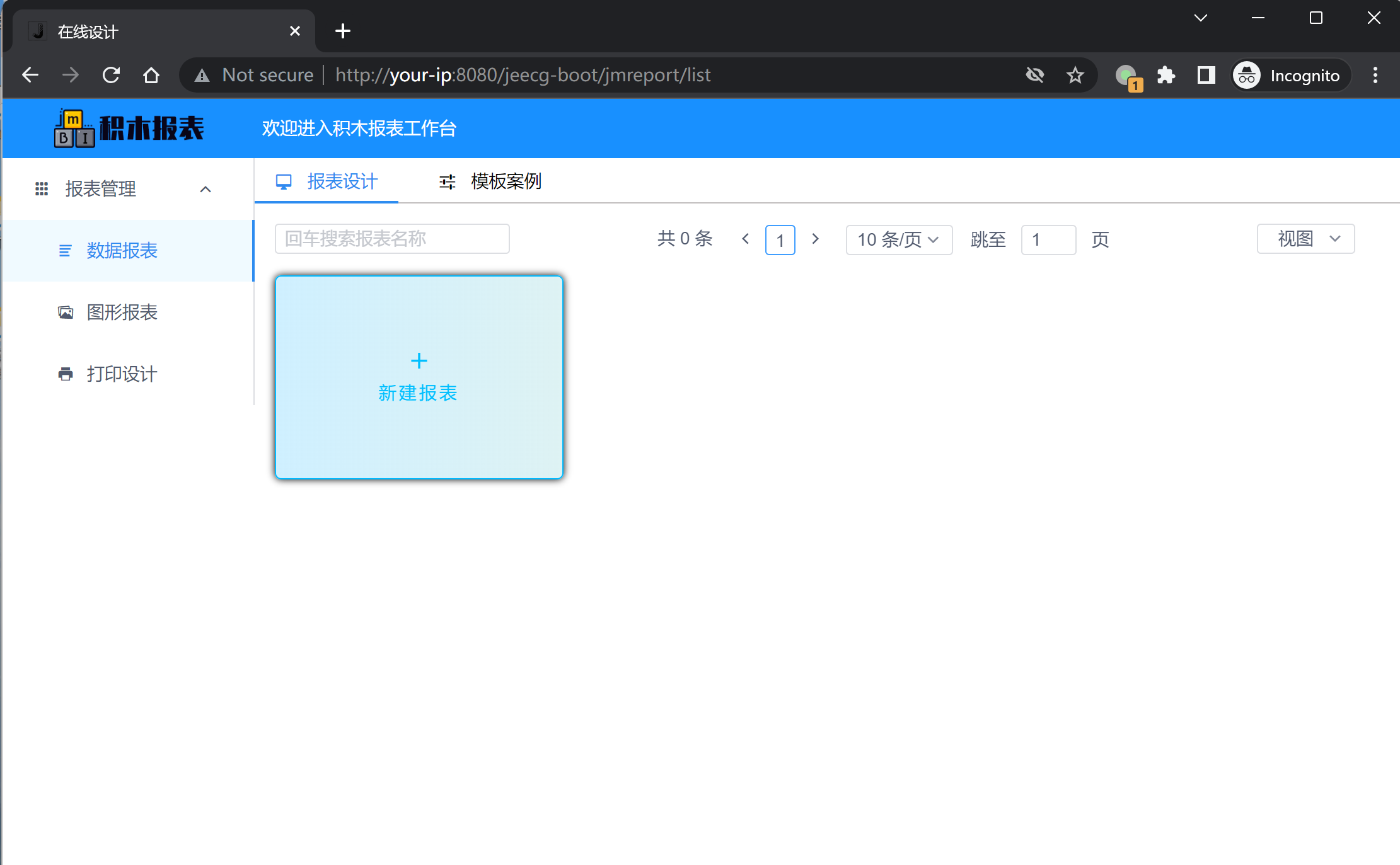Open 图形报表 via its image icon
The image size is (1400, 865).
pos(65,312)
